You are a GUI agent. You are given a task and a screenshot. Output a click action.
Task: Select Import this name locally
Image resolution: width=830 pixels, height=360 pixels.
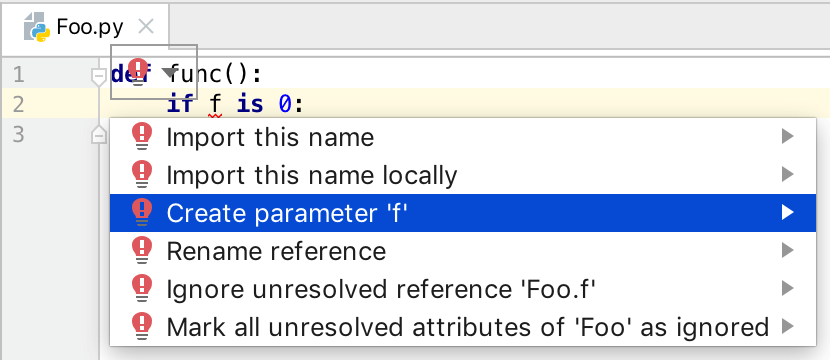click(463, 175)
